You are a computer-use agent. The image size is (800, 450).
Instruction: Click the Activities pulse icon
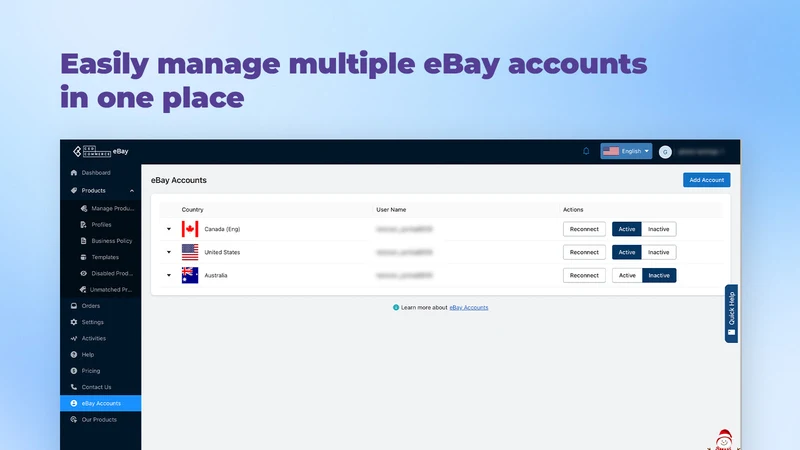[x=74, y=338]
